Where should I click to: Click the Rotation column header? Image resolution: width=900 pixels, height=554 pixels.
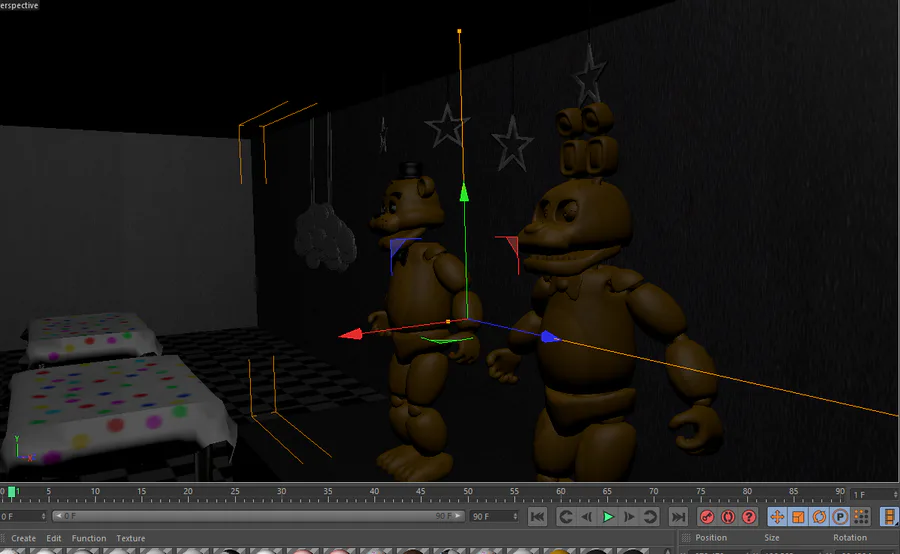click(x=849, y=538)
